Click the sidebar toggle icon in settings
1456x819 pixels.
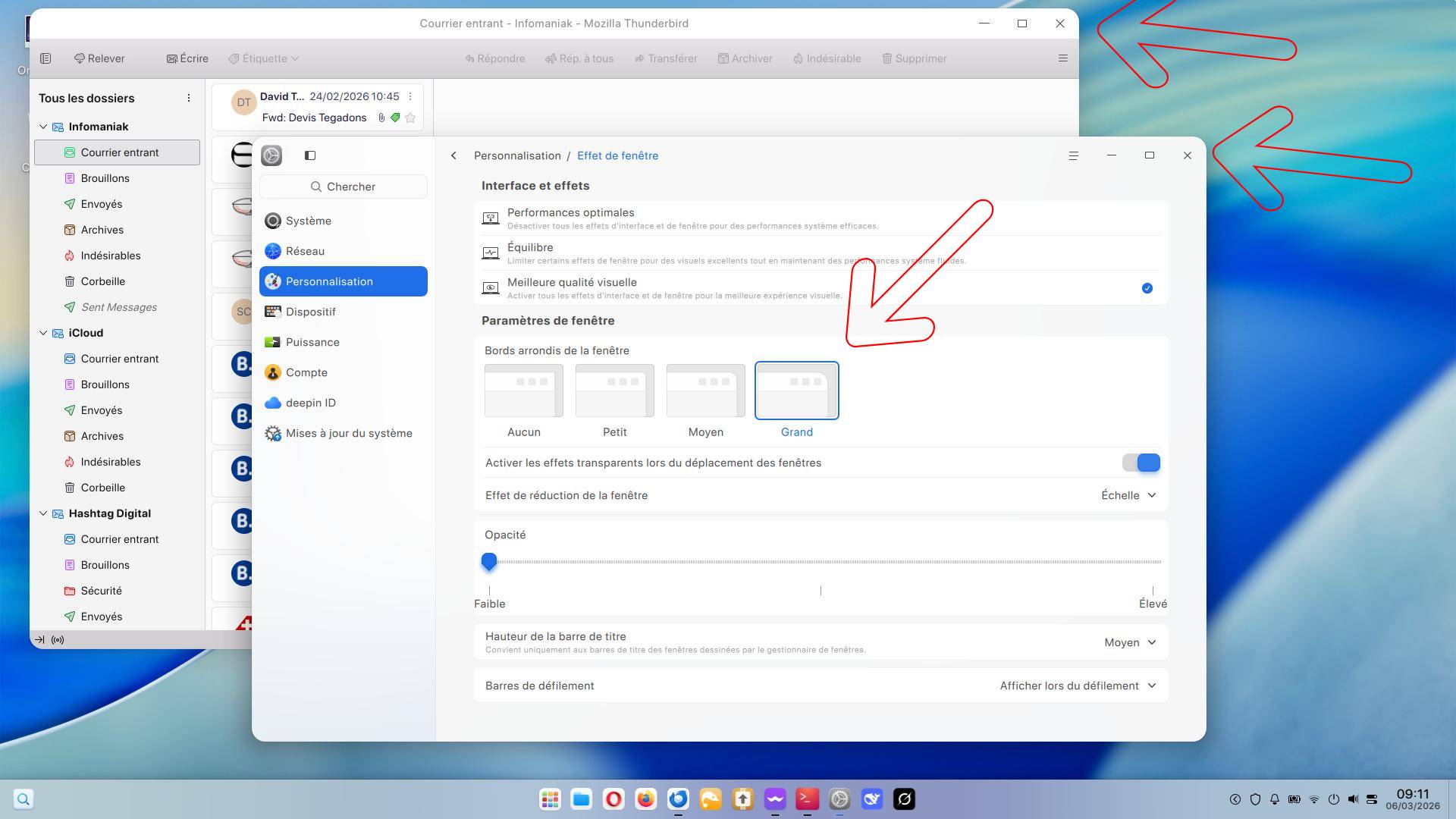310,155
